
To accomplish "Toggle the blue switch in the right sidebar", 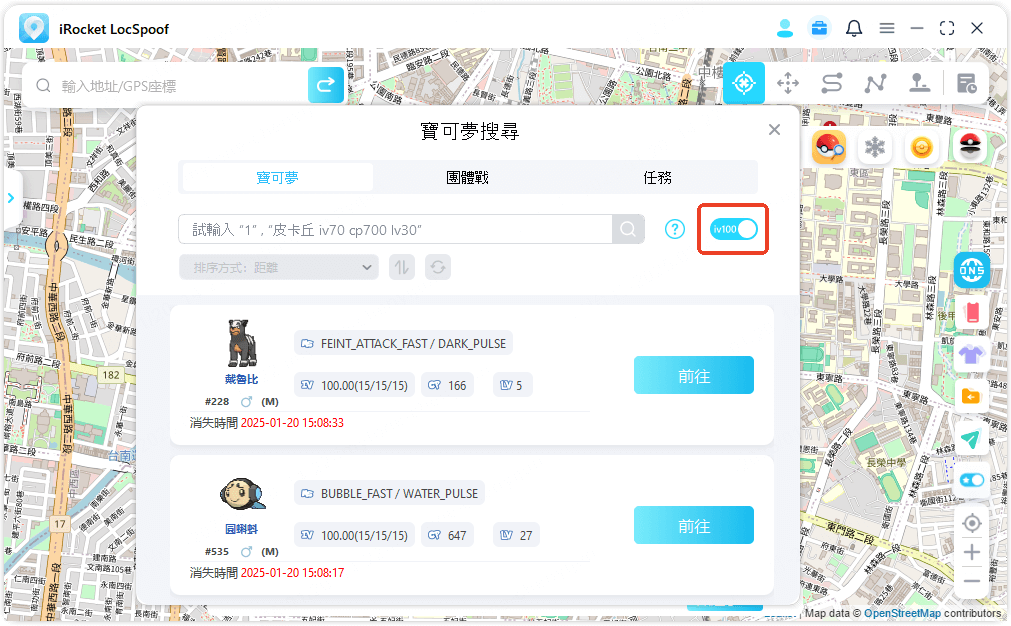I will coord(972,480).
